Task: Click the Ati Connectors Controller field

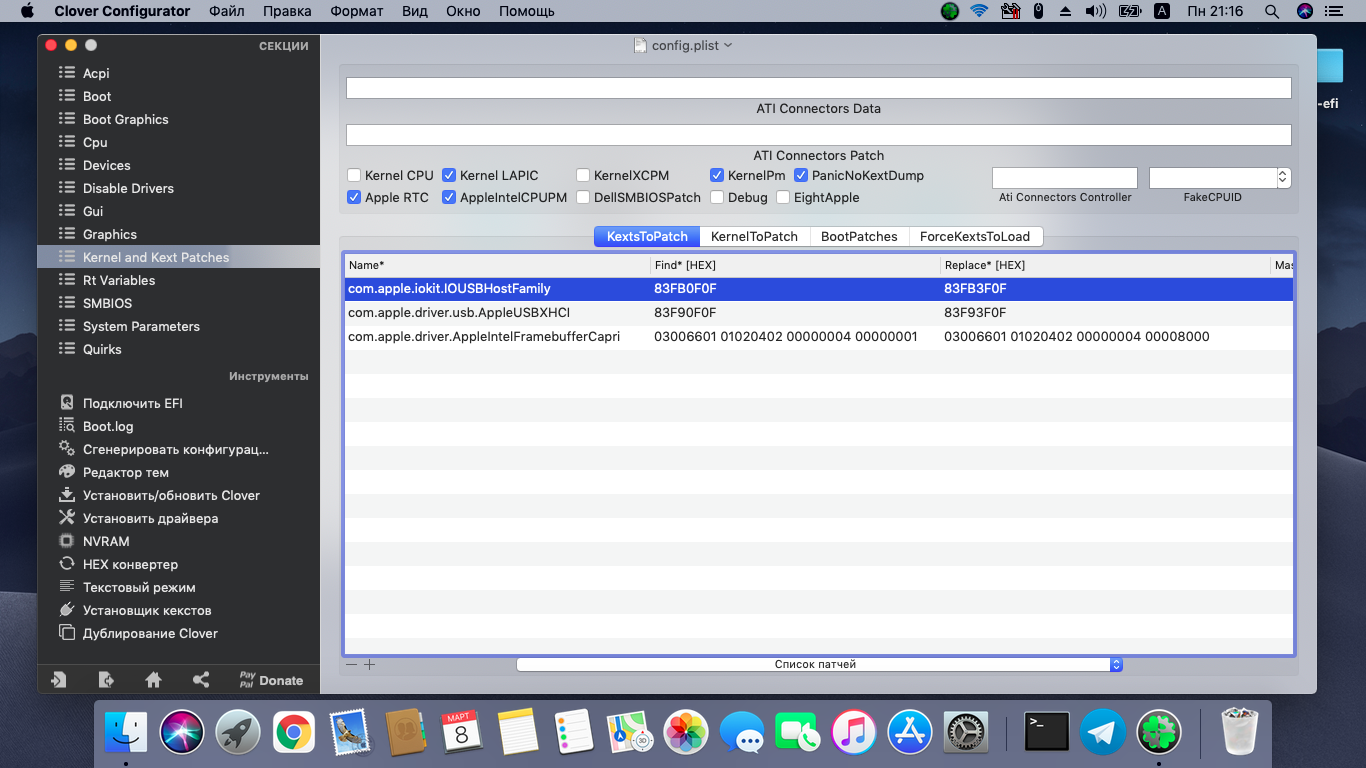Action: coord(1065,178)
